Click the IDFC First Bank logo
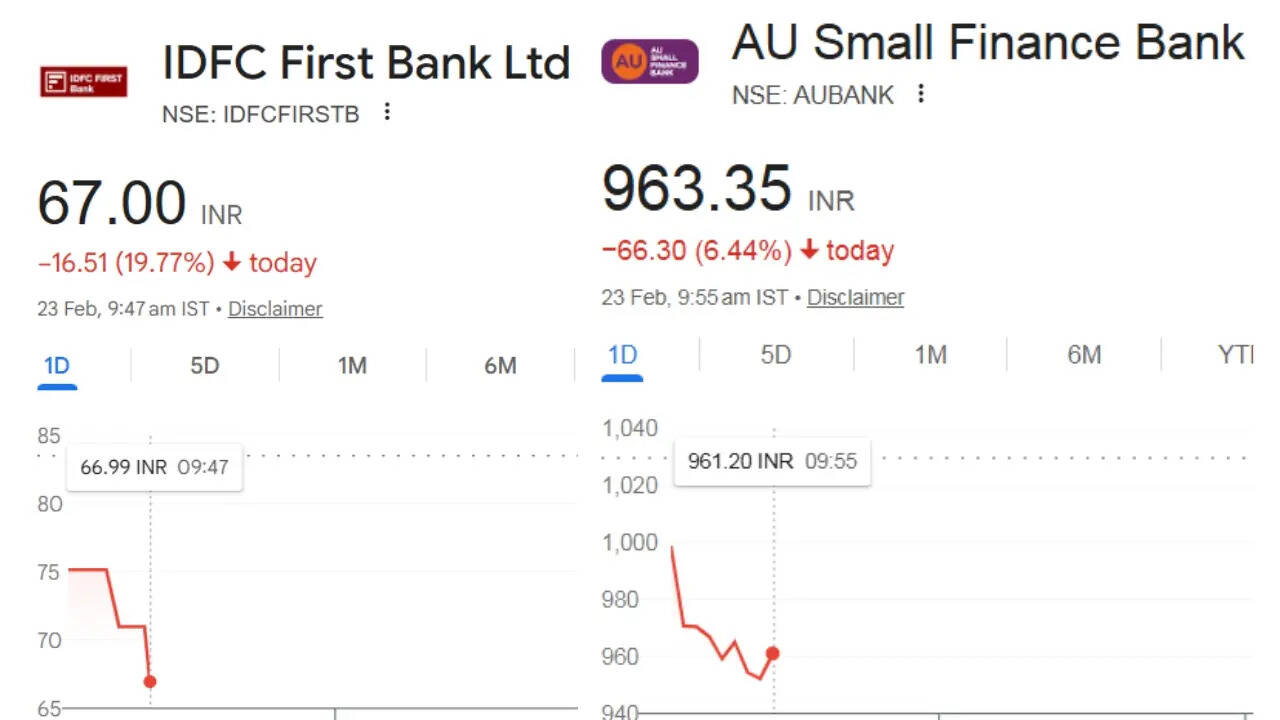1280x720 pixels. tap(84, 81)
